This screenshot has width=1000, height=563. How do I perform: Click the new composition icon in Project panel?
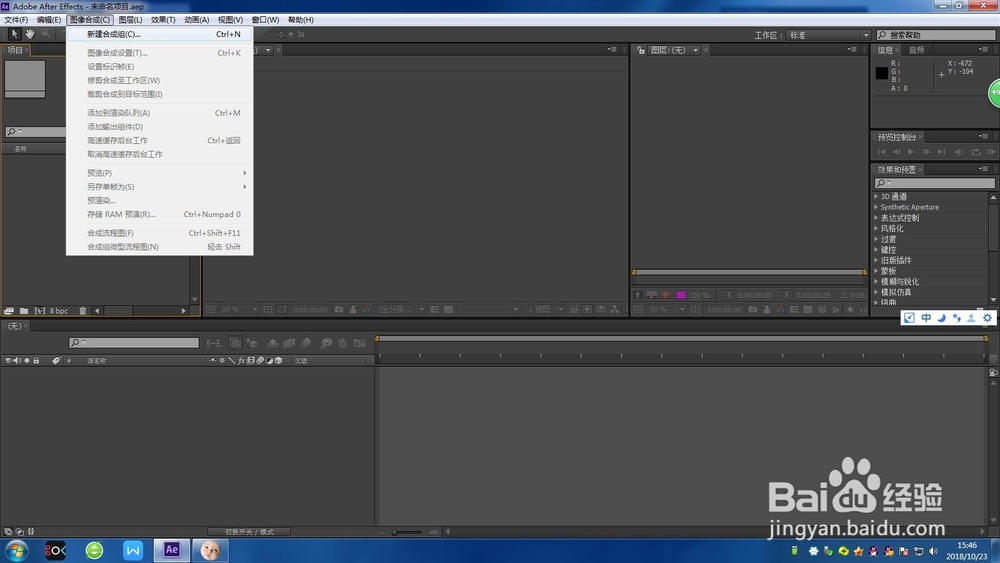(40, 311)
